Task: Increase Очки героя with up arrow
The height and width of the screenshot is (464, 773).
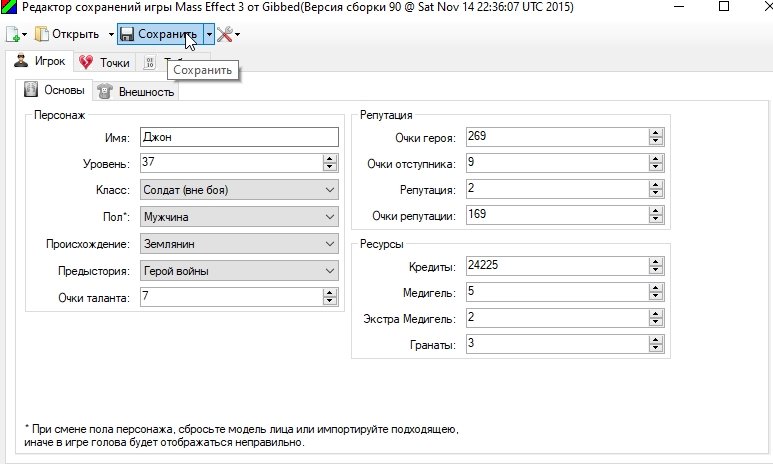Action: [656, 133]
